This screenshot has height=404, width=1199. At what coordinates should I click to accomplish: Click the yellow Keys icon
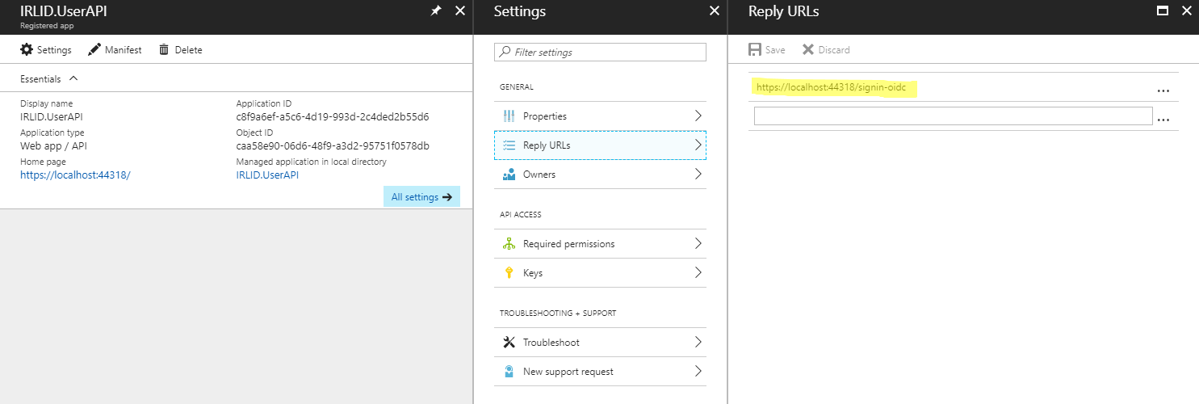tap(509, 272)
